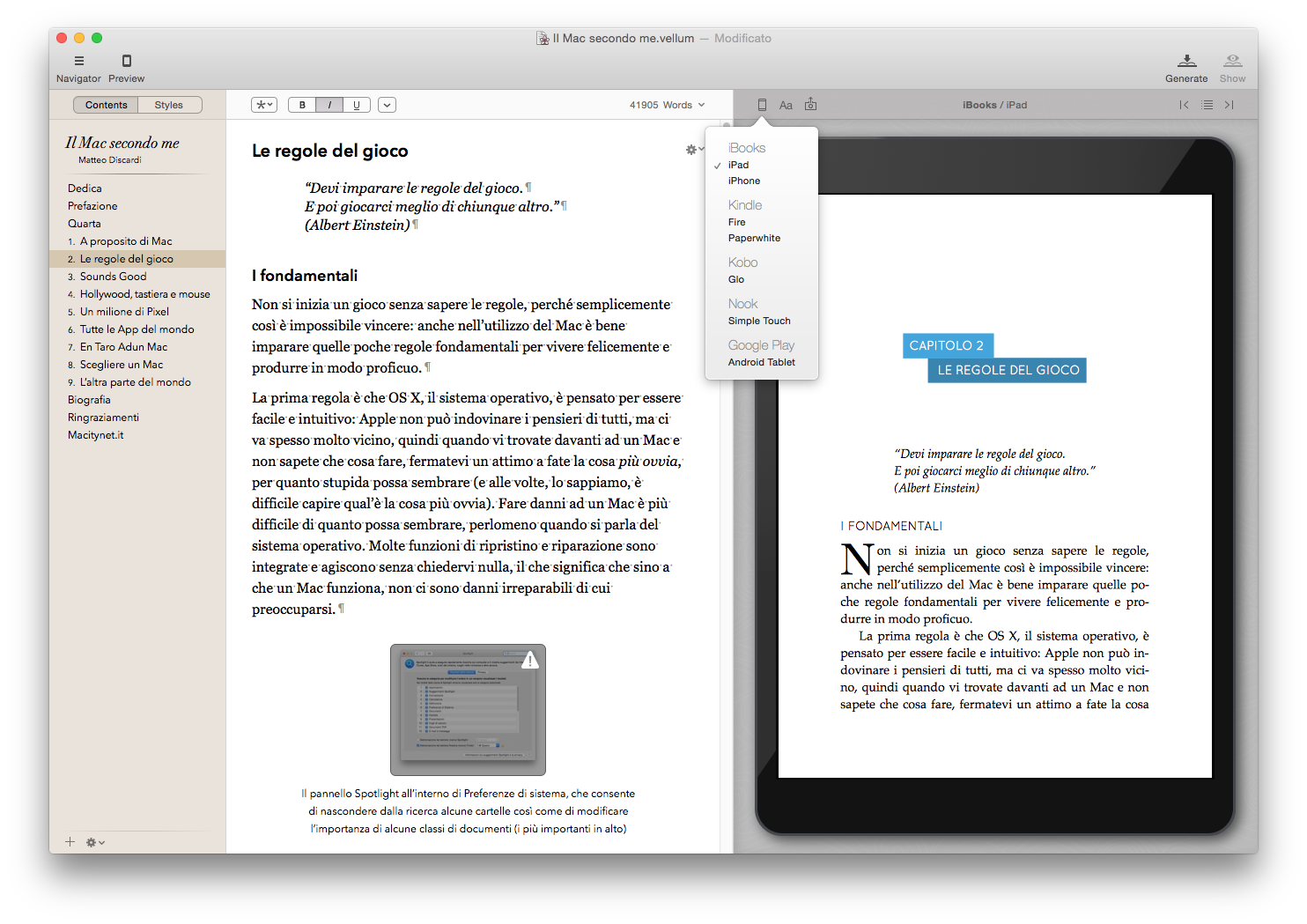Toggle the Preview pane icon
This screenshot has width=1307, height=924.
coord(127,61)
